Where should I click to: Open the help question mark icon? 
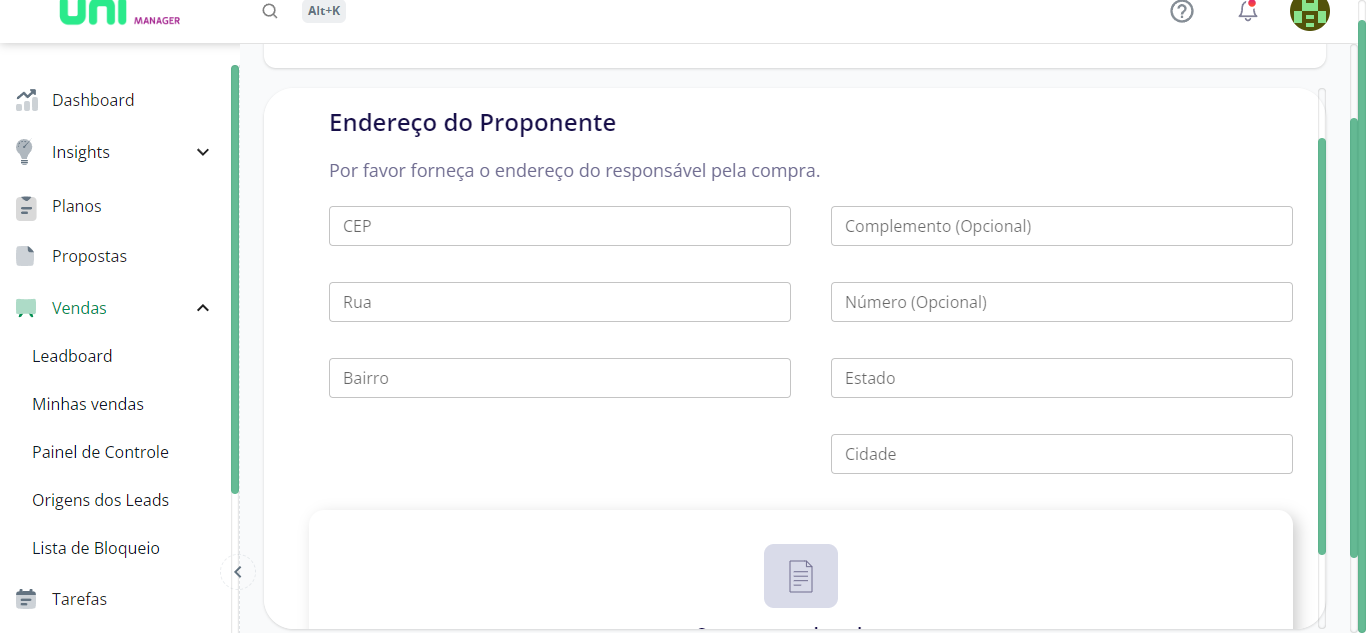pos(1182,11)
